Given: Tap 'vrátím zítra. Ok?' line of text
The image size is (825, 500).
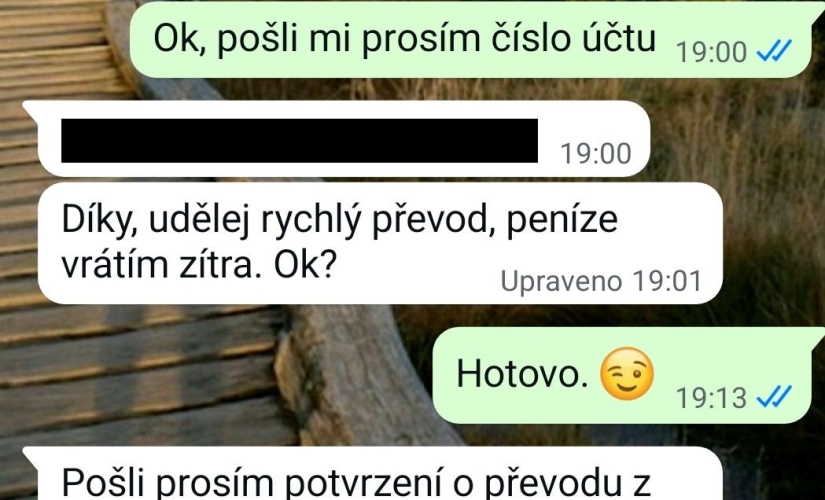Looking at the screenshot, I should click(199, 266).
